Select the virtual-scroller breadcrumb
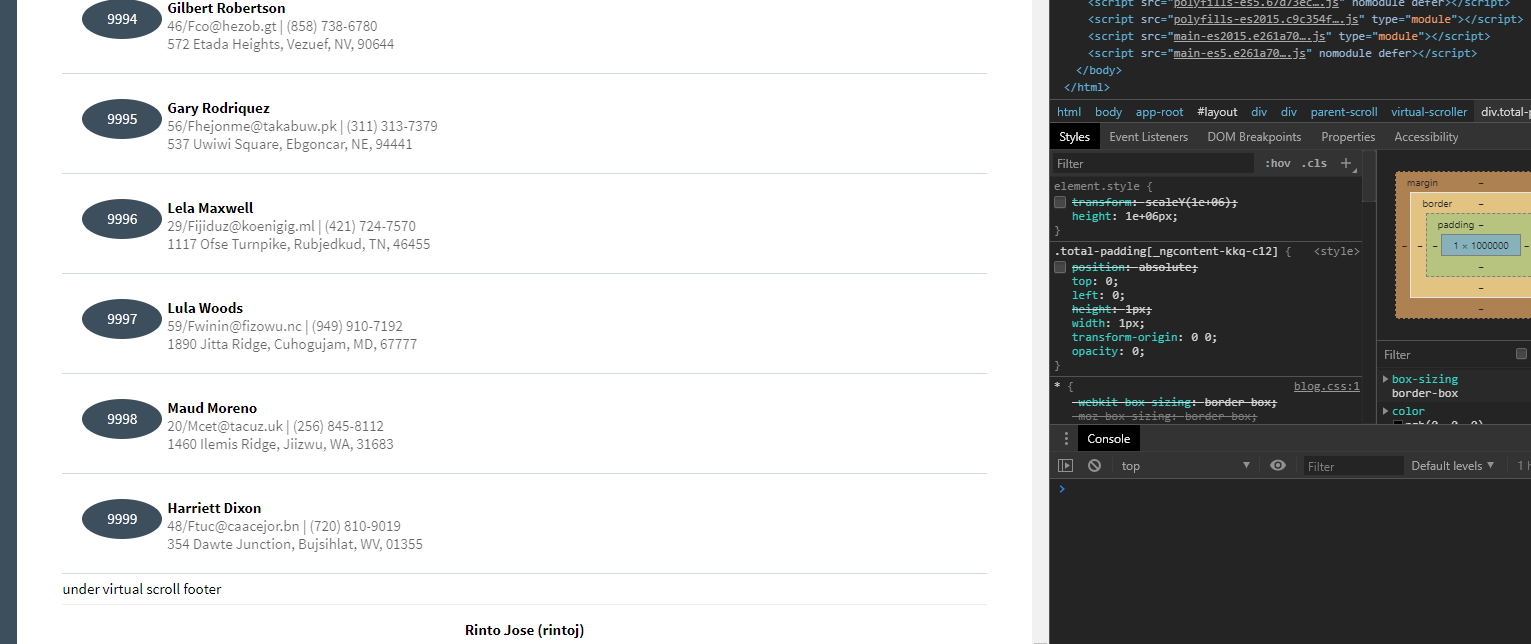Screen dimensions: 1531x644 pyautogui.click(x=1429, y=112)
